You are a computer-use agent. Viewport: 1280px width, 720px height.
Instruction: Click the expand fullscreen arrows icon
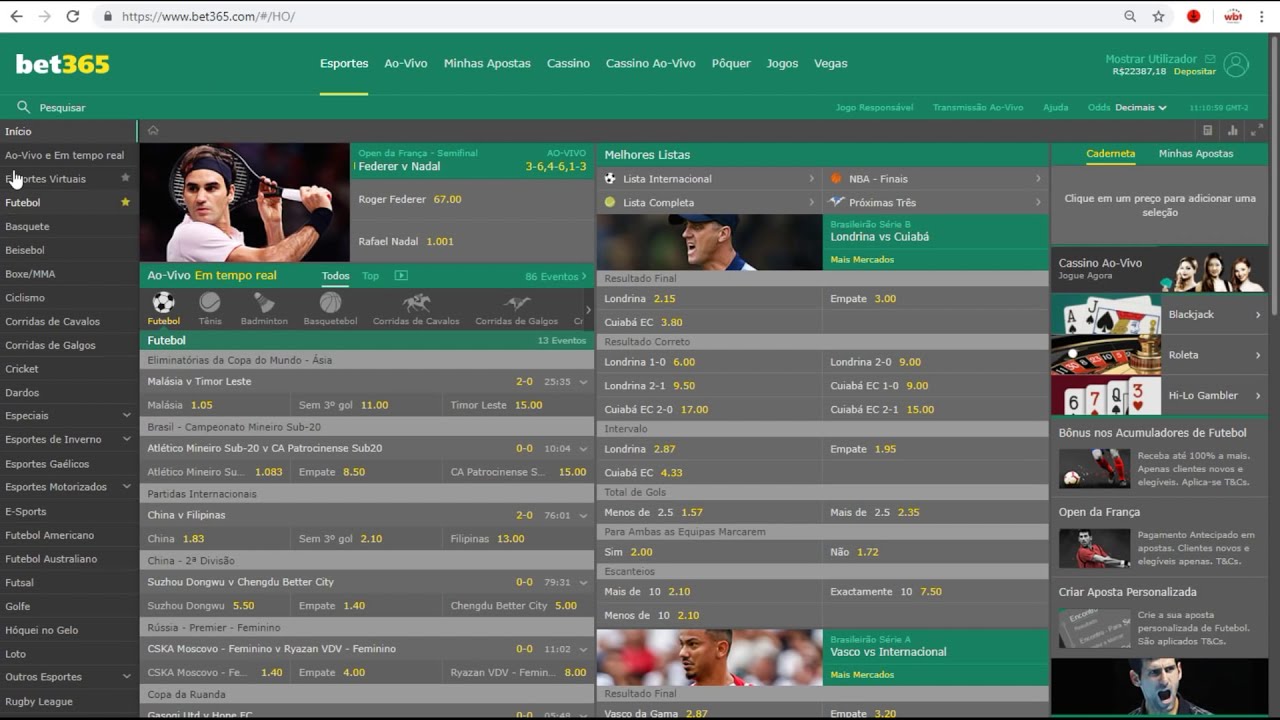coord(1257,130)
